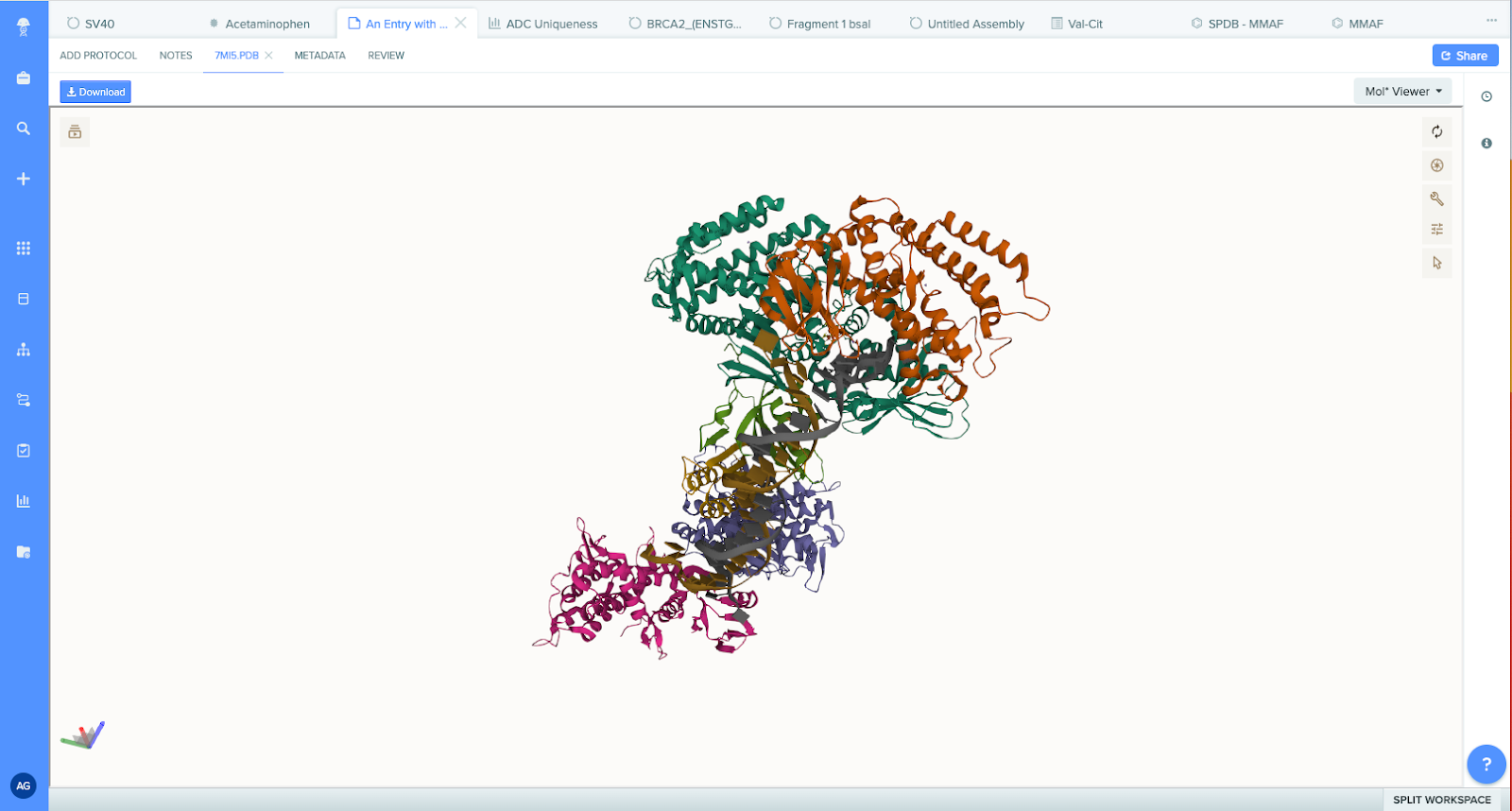Switch to the ADC Uniqueness tab
The height and width of the screenshot is (811, 1512).
543,24
